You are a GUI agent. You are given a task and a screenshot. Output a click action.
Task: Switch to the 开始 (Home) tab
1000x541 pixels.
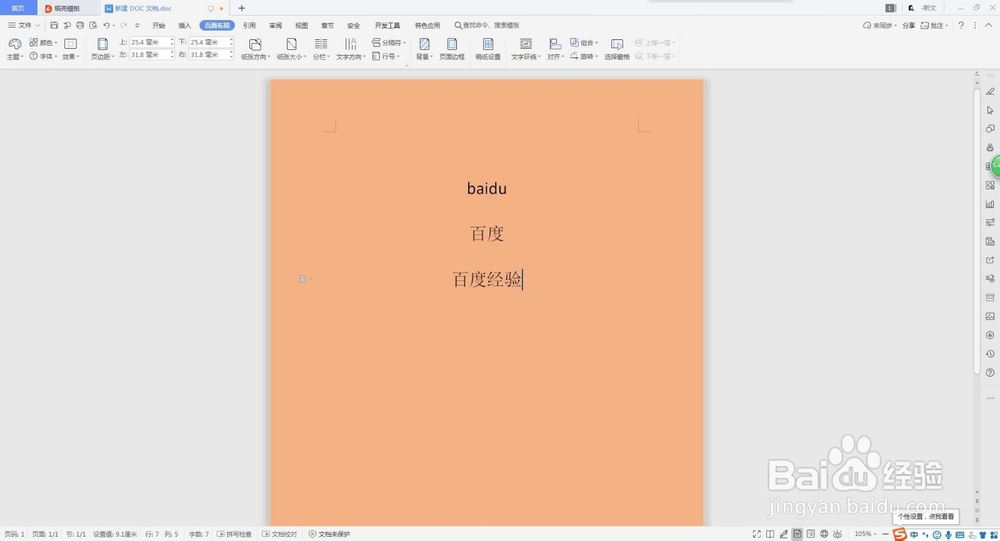pos(159,26)
